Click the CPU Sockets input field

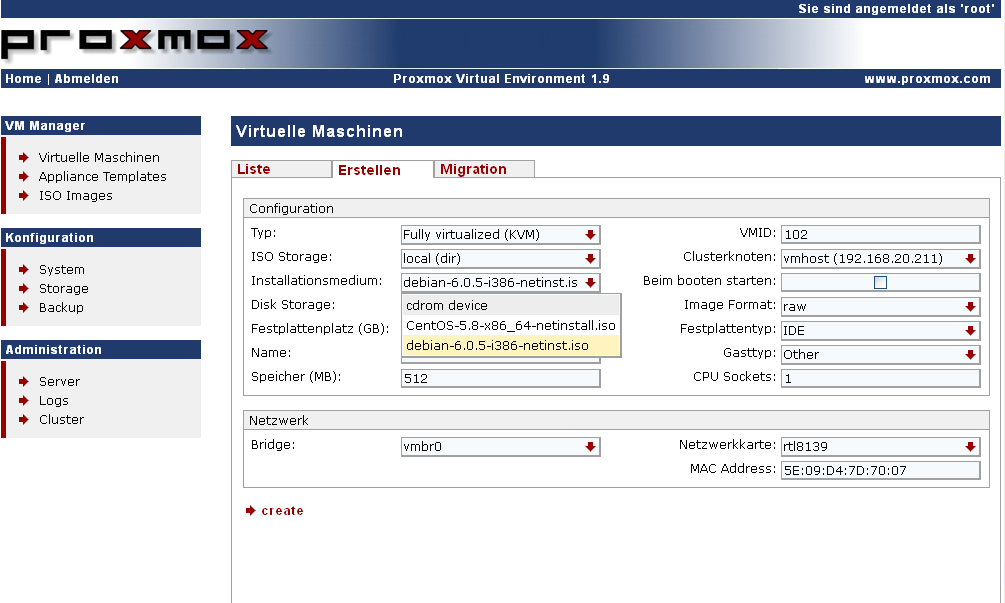(x=881, y=379)
